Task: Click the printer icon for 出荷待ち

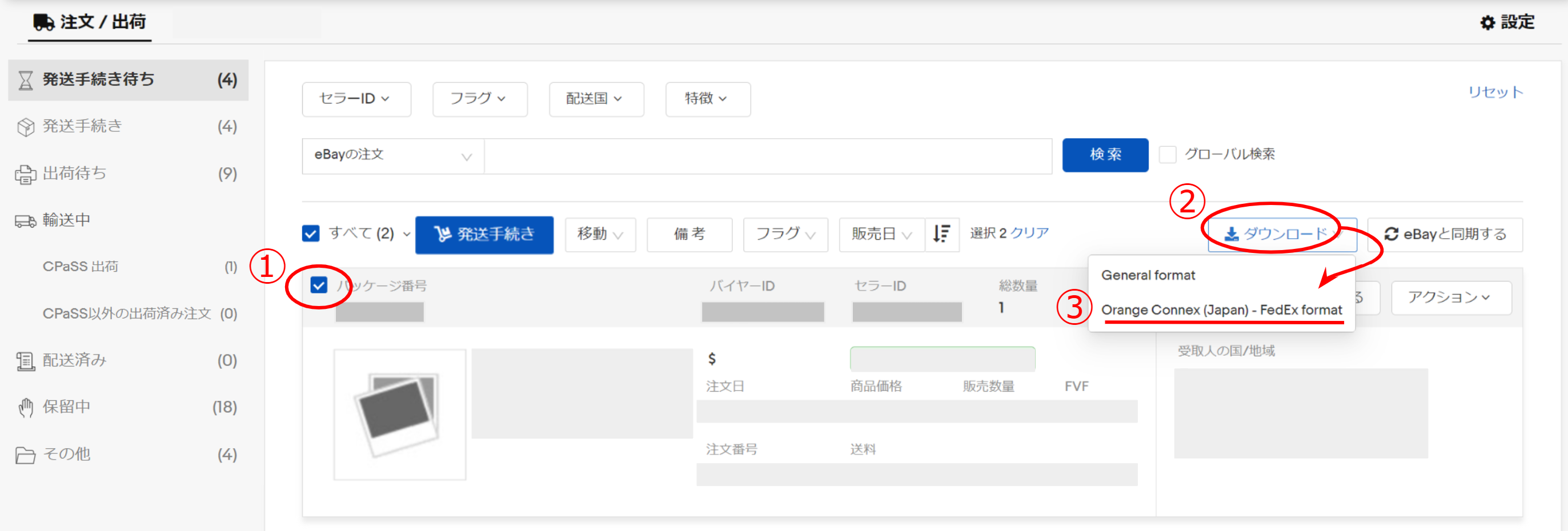Action: (x=26, y=174)
